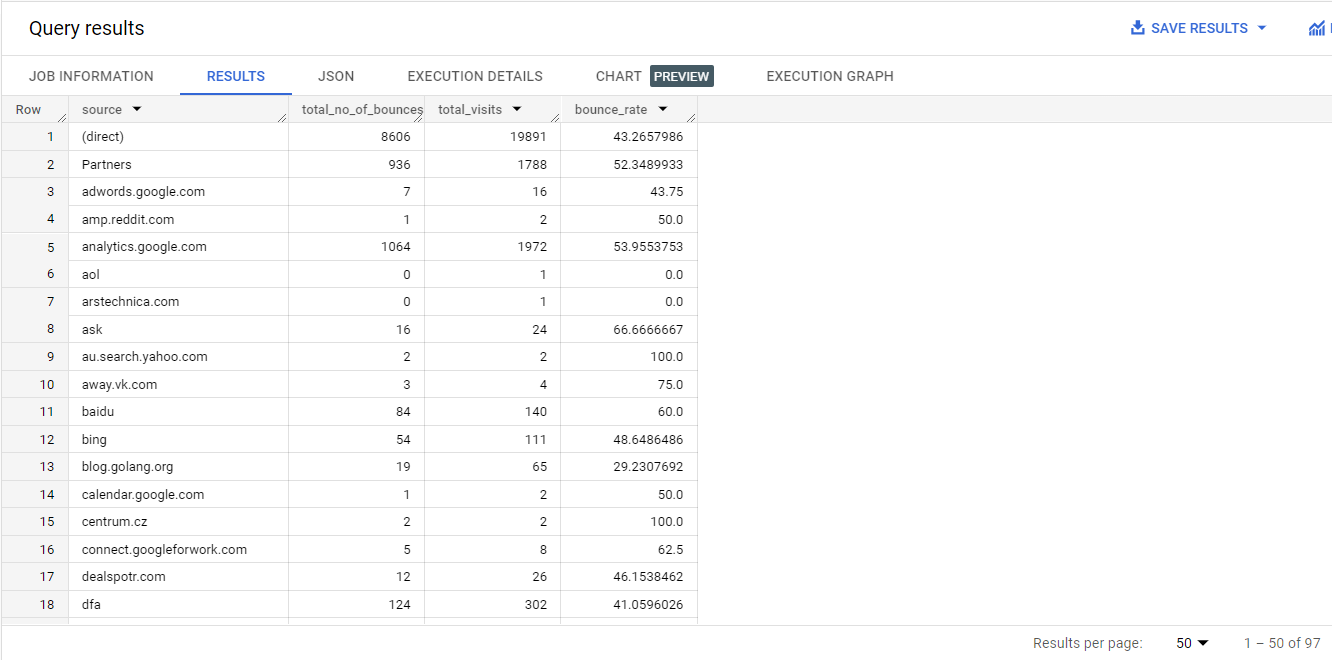Click the bing row in the results table

tap(91, 439)
